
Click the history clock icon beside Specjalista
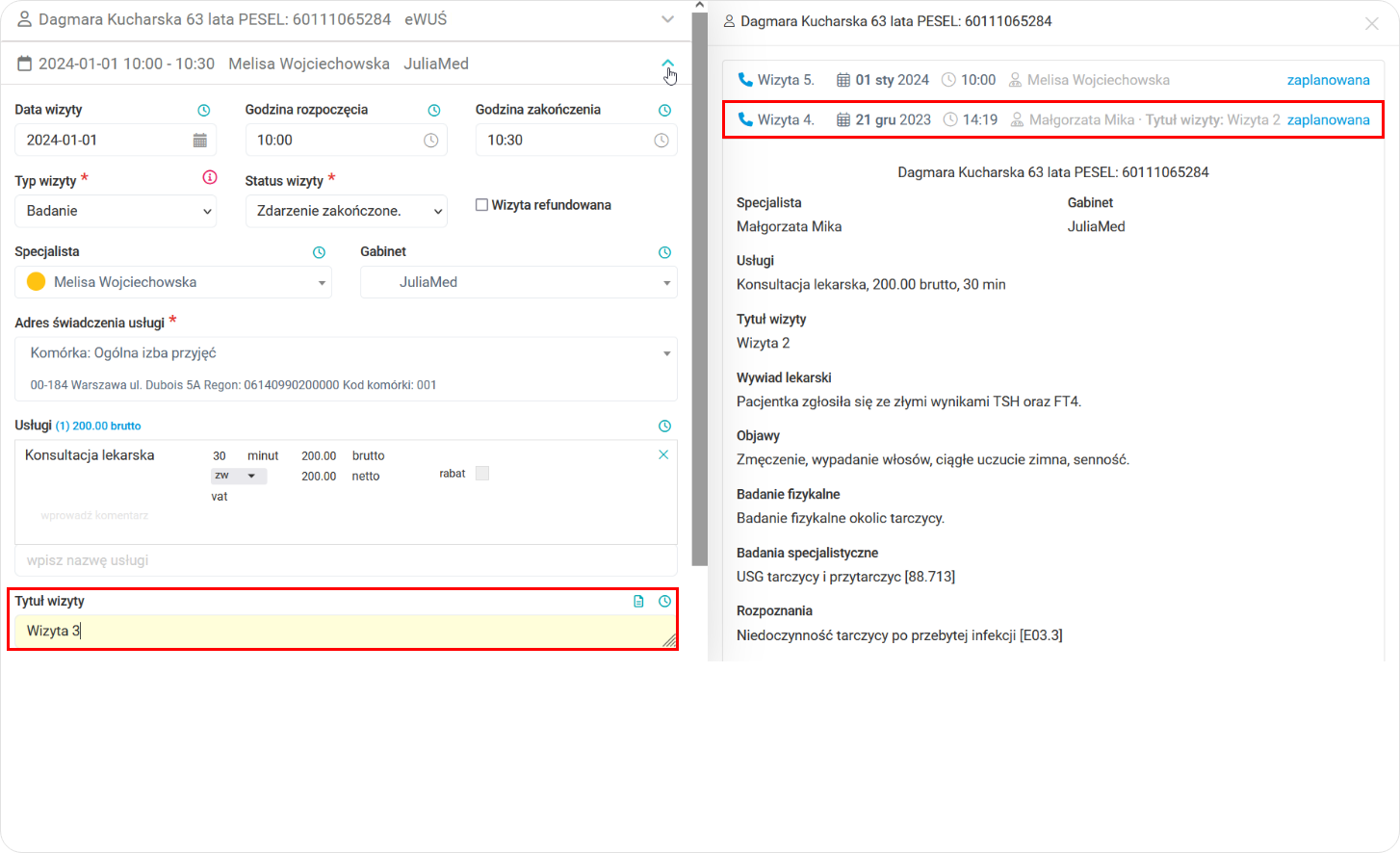319,252
